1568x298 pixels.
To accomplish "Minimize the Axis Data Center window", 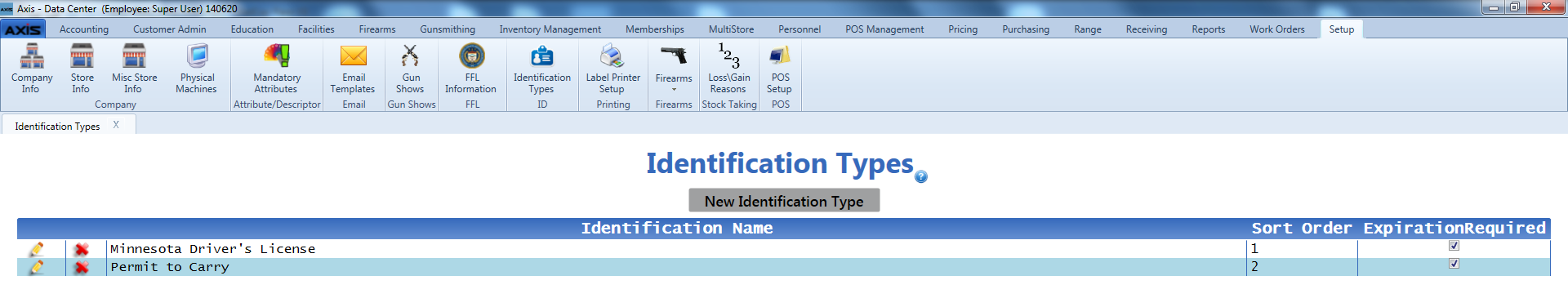I will click(1494, 7).
